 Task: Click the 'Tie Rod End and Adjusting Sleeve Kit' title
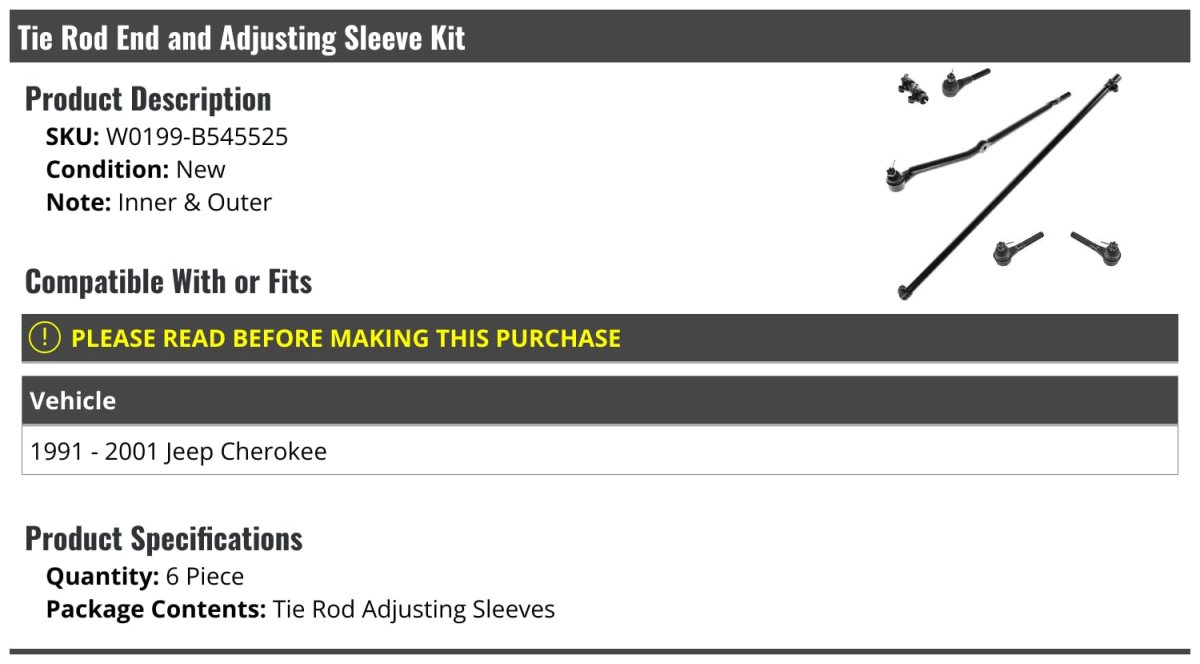pos(241,38)
